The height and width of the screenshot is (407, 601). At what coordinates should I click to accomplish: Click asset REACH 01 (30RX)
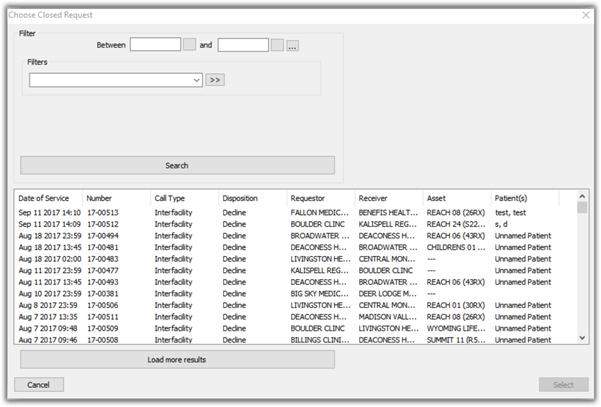pyautogui.click(x=456, y=305)
